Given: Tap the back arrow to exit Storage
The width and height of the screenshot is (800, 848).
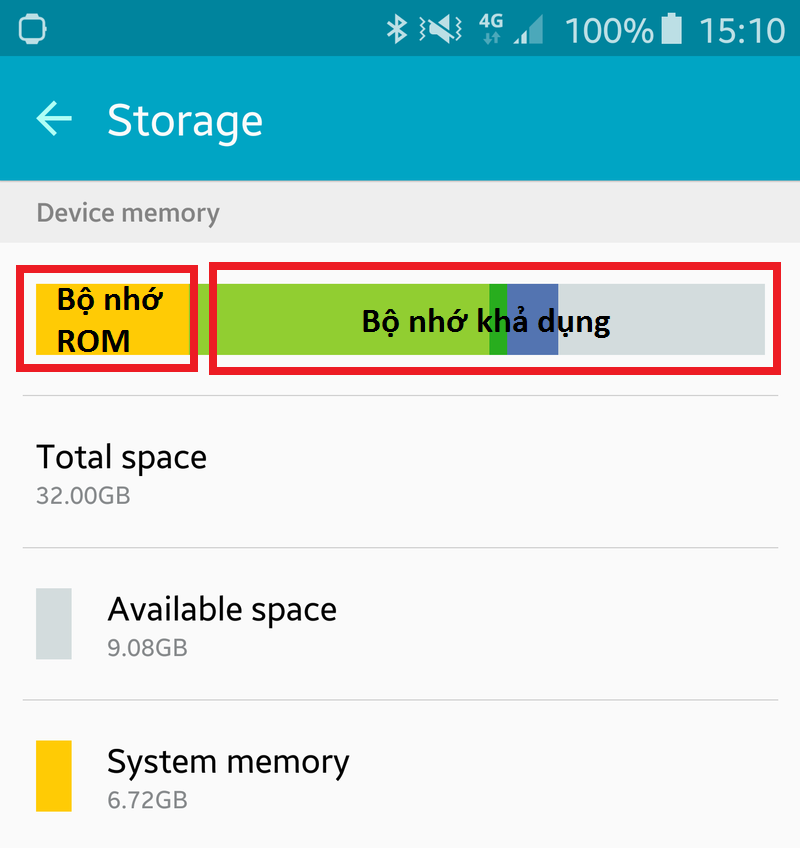Looking at the screenshot, I should [54, 119].
